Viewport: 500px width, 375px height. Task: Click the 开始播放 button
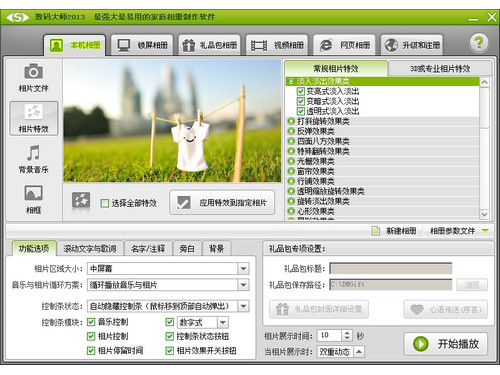446,344
